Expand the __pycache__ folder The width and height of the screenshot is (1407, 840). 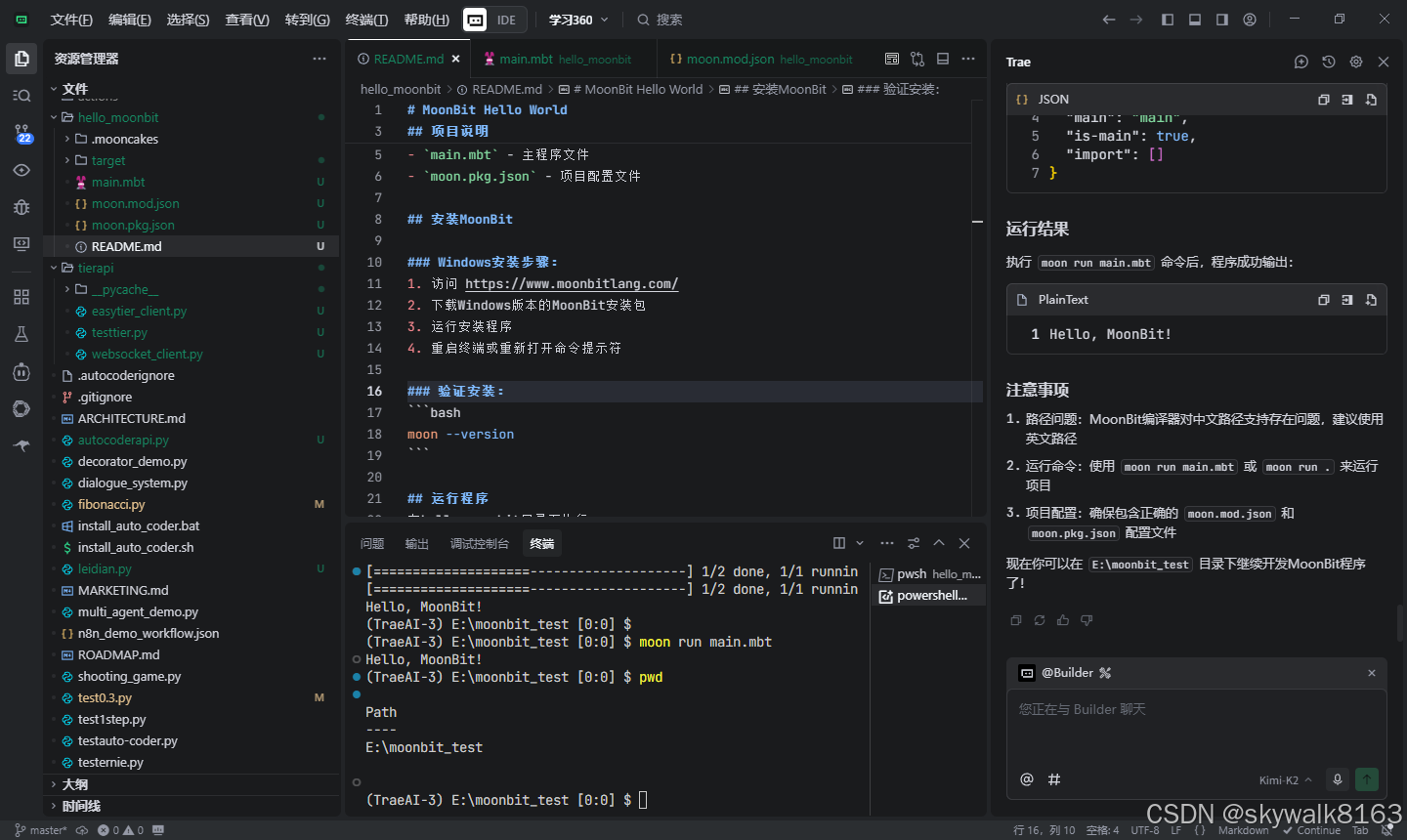click(x=67, y=289)
